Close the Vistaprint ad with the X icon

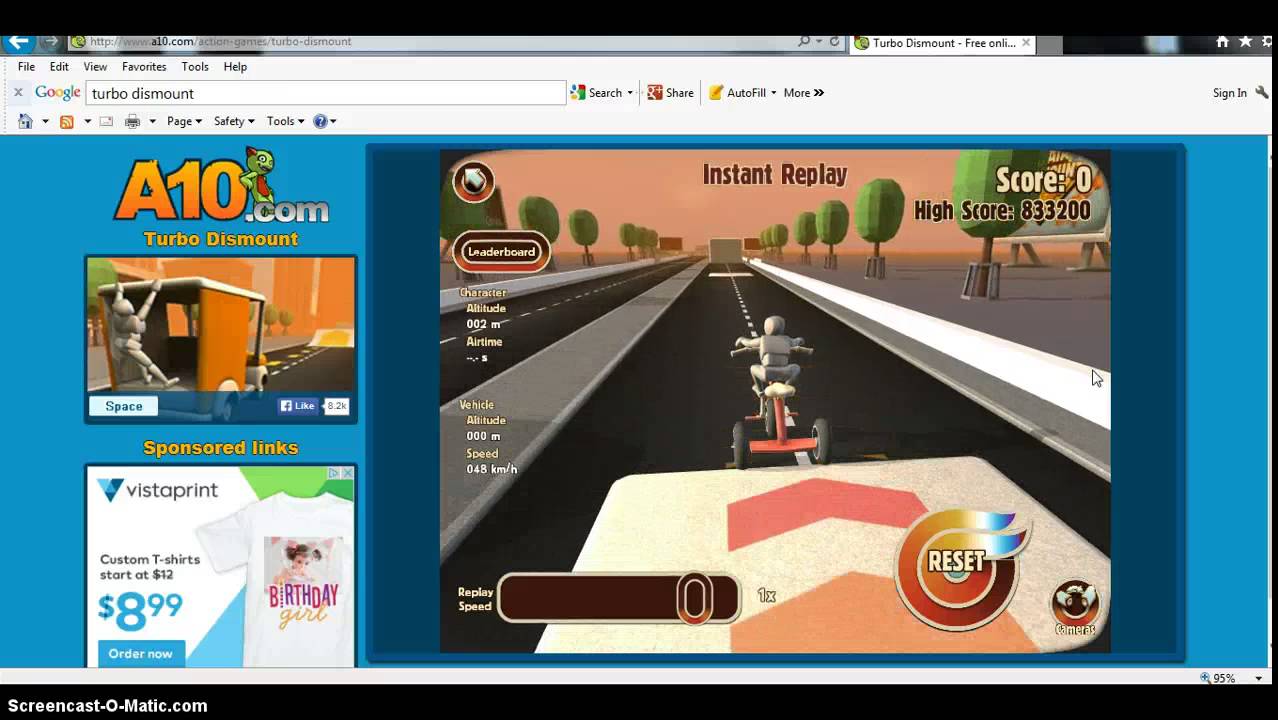tap(348, 473)
